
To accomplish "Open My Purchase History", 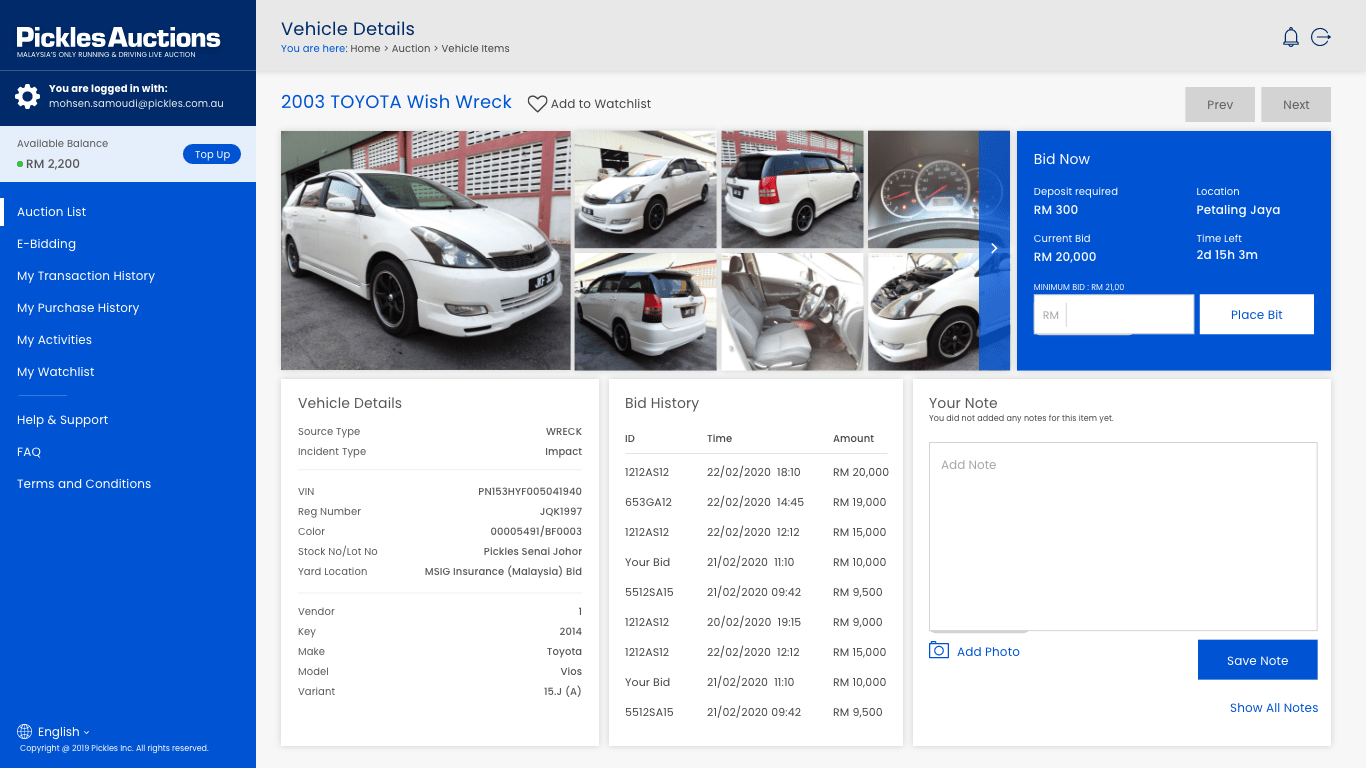I will click(x=78, y=308).
